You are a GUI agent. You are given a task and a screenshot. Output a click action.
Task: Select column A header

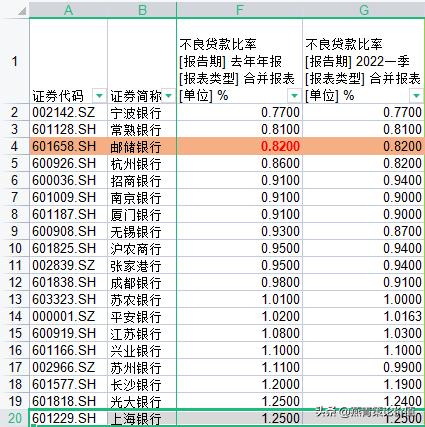click(68, 10)
